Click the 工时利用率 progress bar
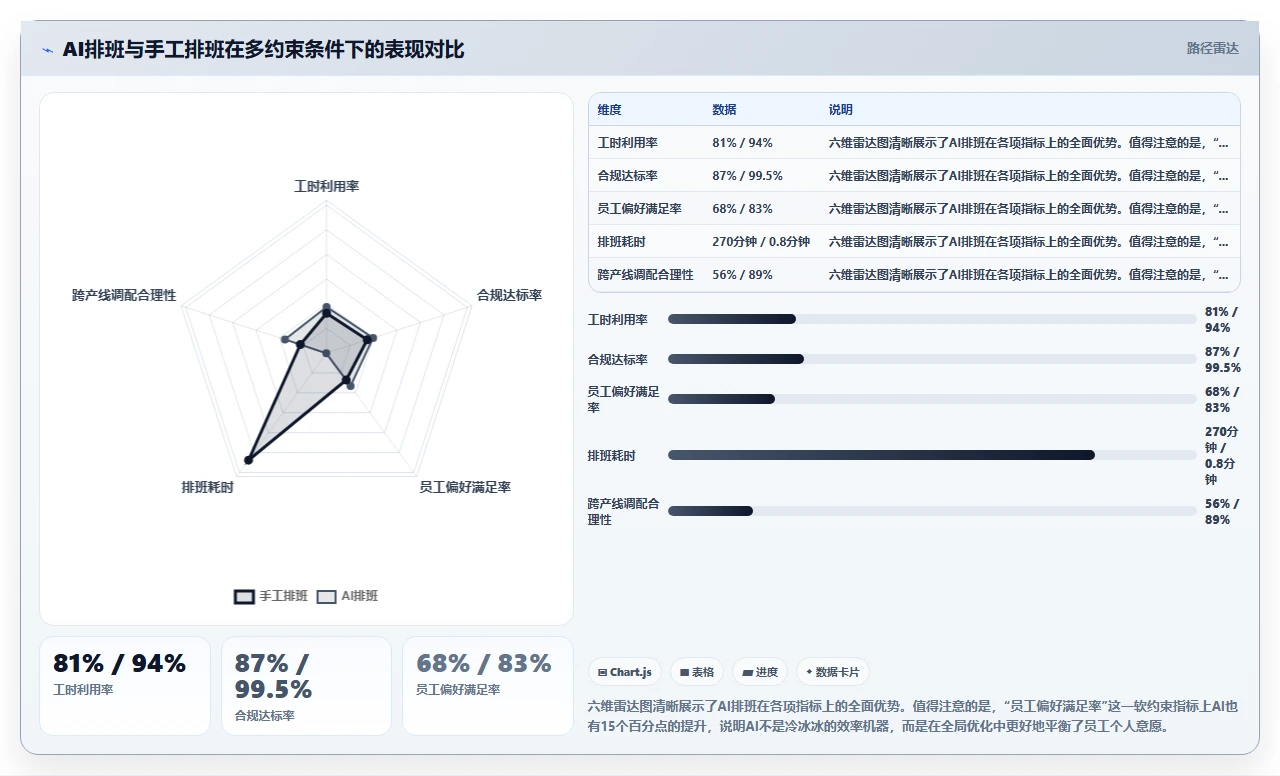Screen dimensions: 1280x776 (x=932, y=319)
